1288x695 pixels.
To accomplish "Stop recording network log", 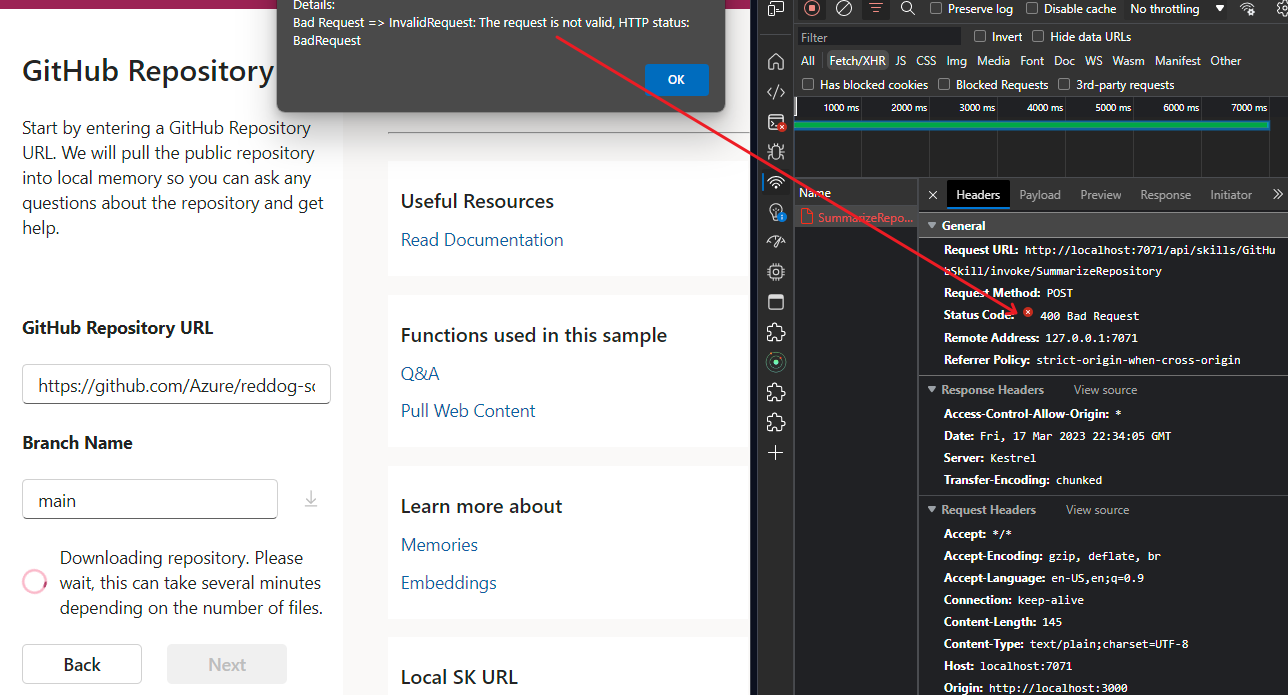I will pos(812,8).
